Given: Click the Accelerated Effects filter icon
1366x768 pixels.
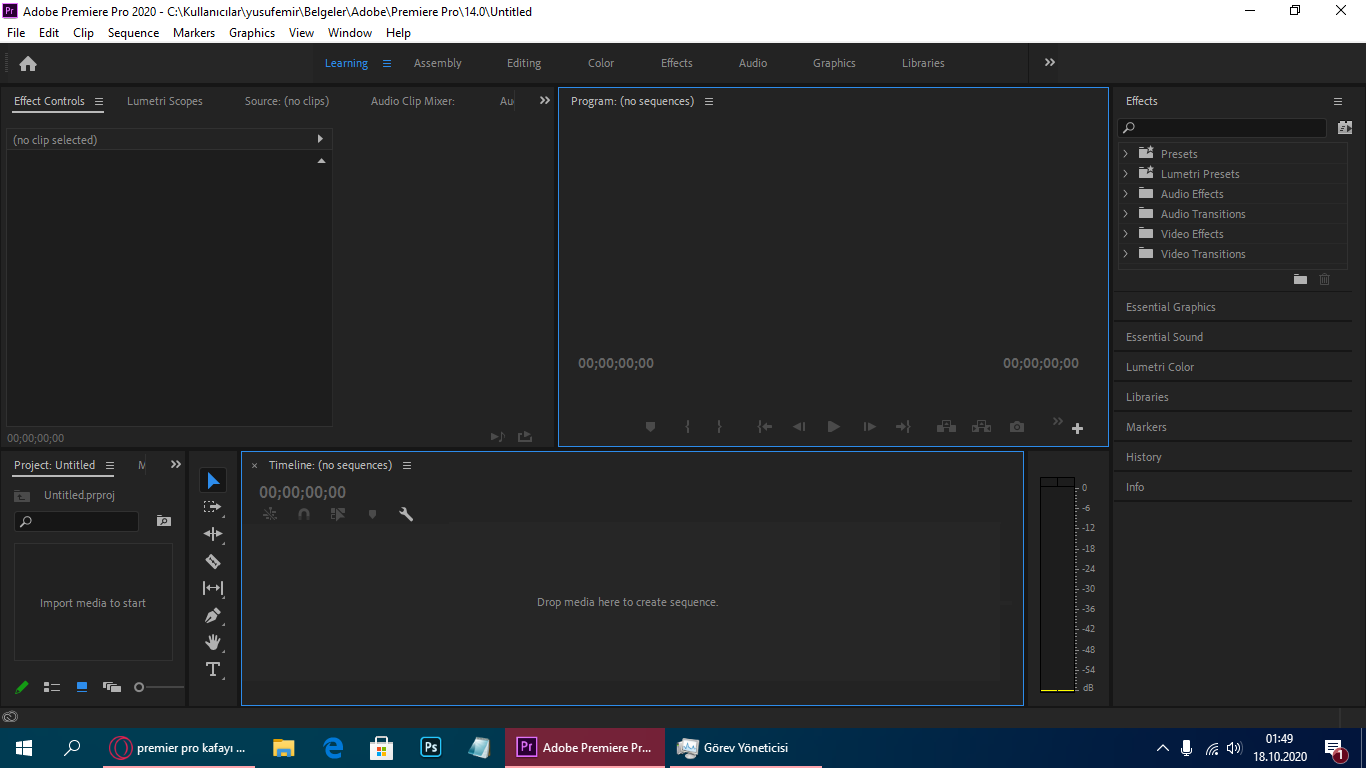Looking at the screenshot, I should (x=1345, y=128).
